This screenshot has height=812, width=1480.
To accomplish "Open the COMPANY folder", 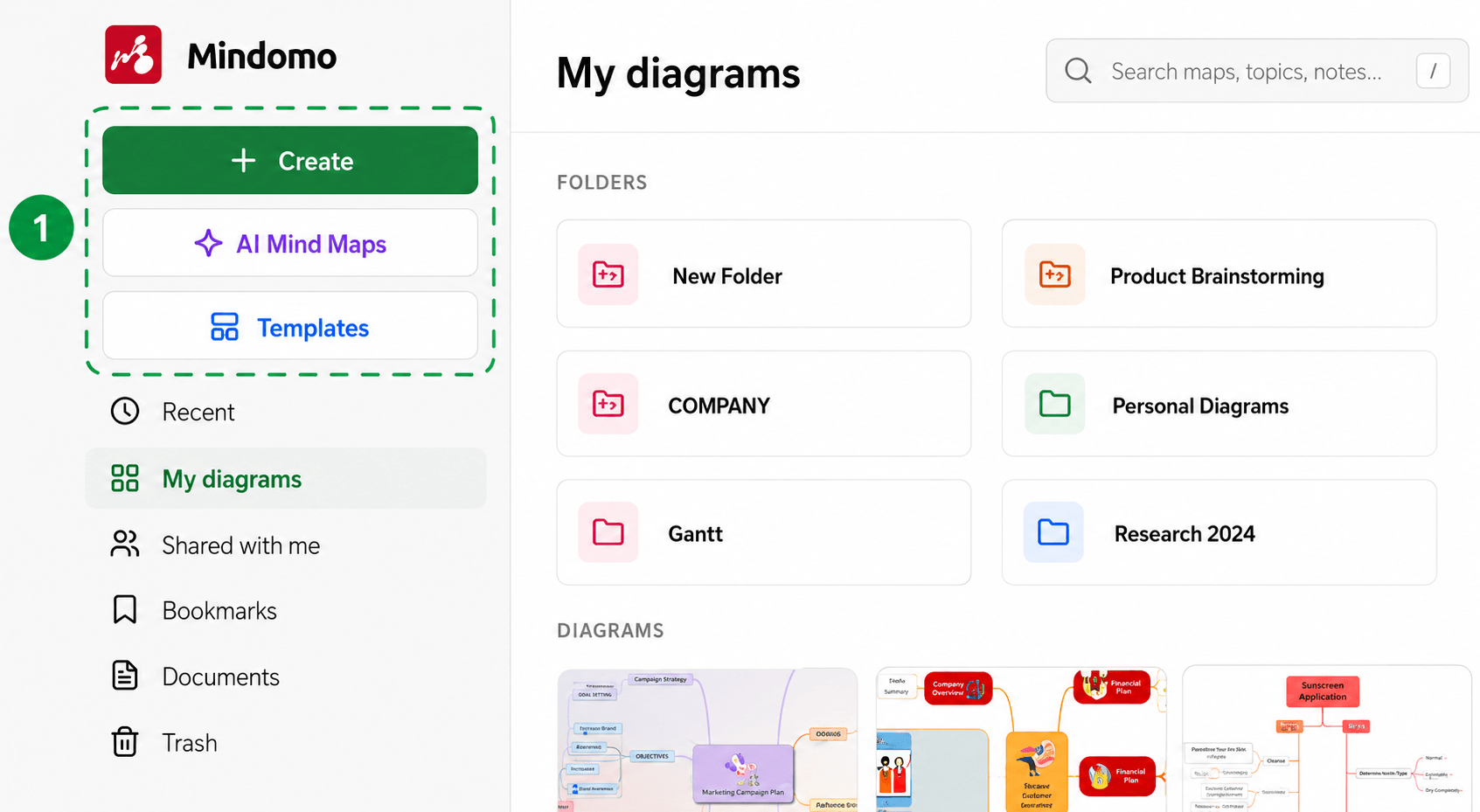I will pyautogui.click(x=764, y=404).
